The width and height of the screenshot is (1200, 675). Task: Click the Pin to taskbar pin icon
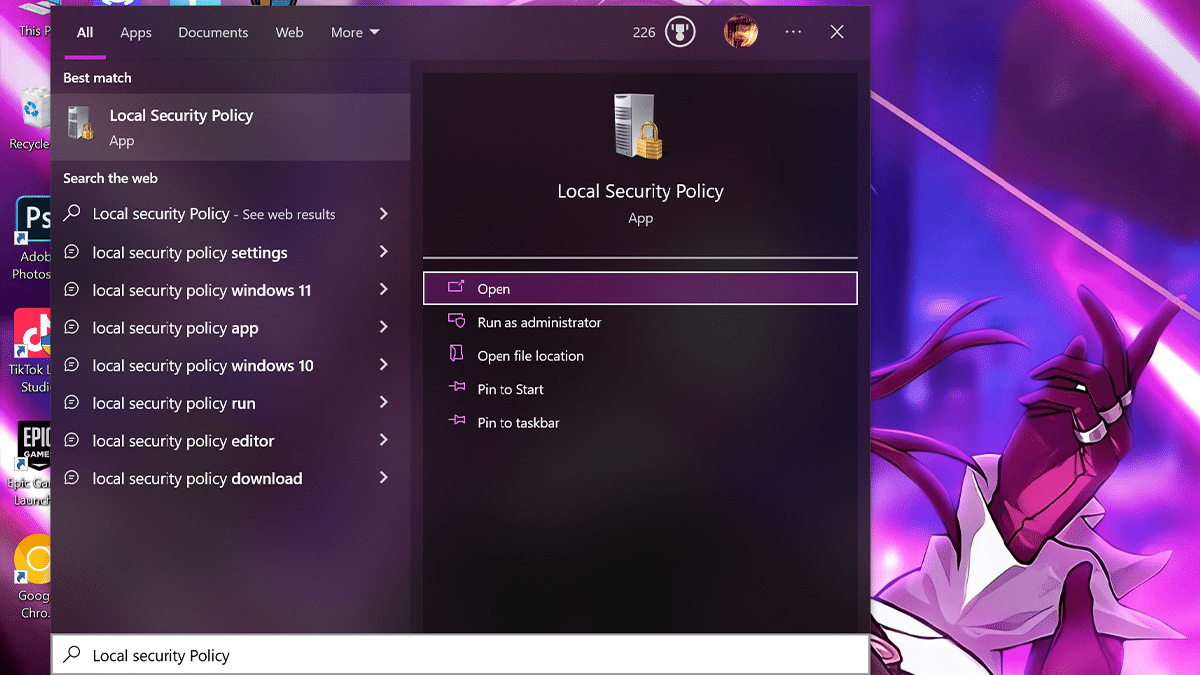[x=457, y=421]
